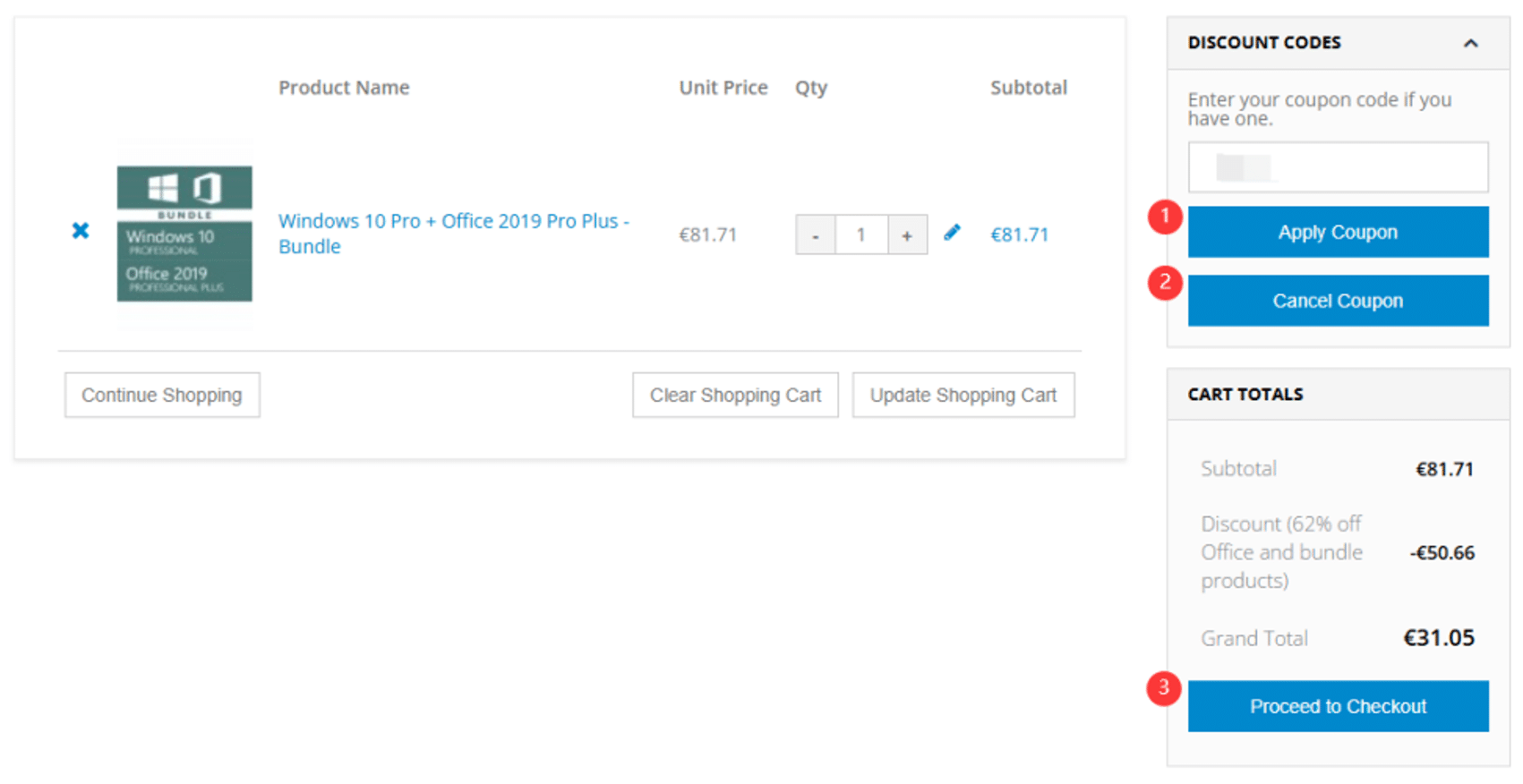Collapse the Discount Codes panel chevron
1523x784 pixels.
tap(1470, 43)
